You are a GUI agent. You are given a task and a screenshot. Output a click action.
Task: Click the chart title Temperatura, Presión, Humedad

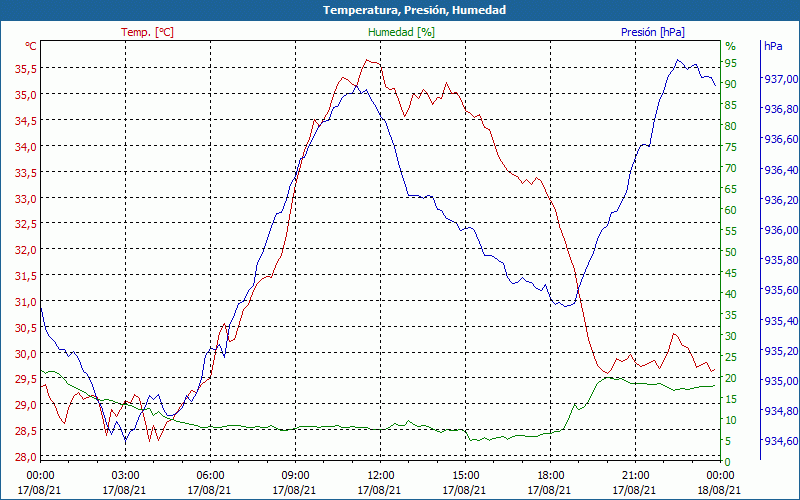[414, 10]
